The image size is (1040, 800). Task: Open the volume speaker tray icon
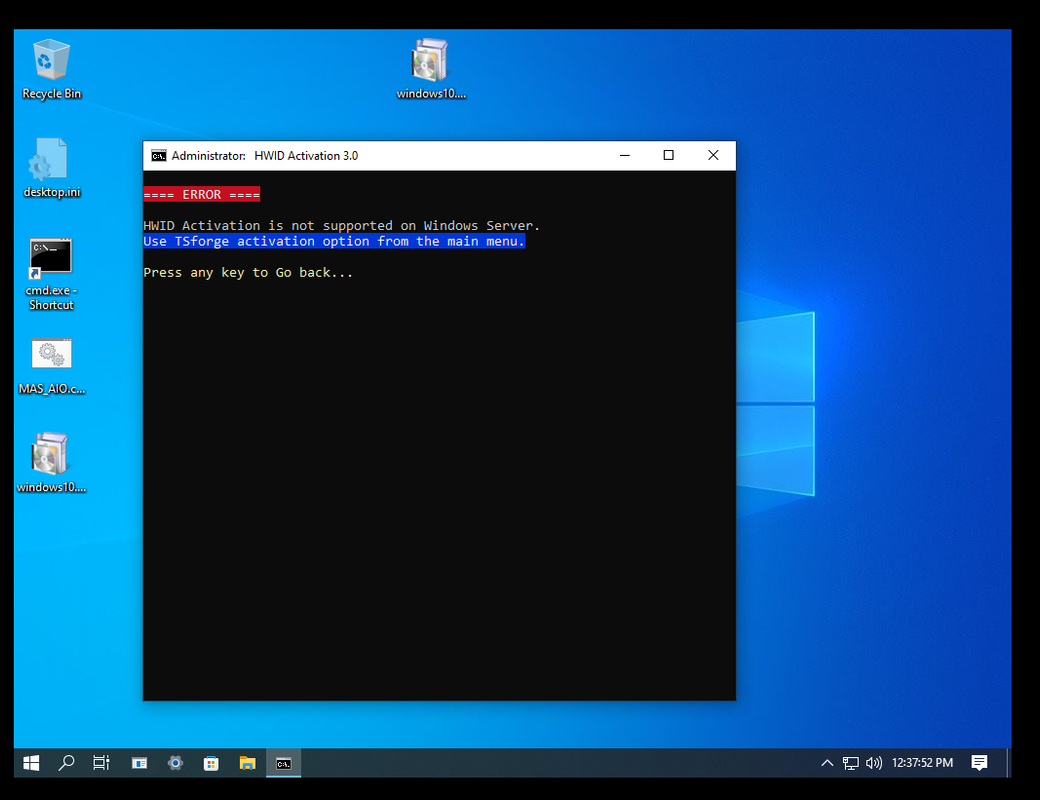[874, 763]
